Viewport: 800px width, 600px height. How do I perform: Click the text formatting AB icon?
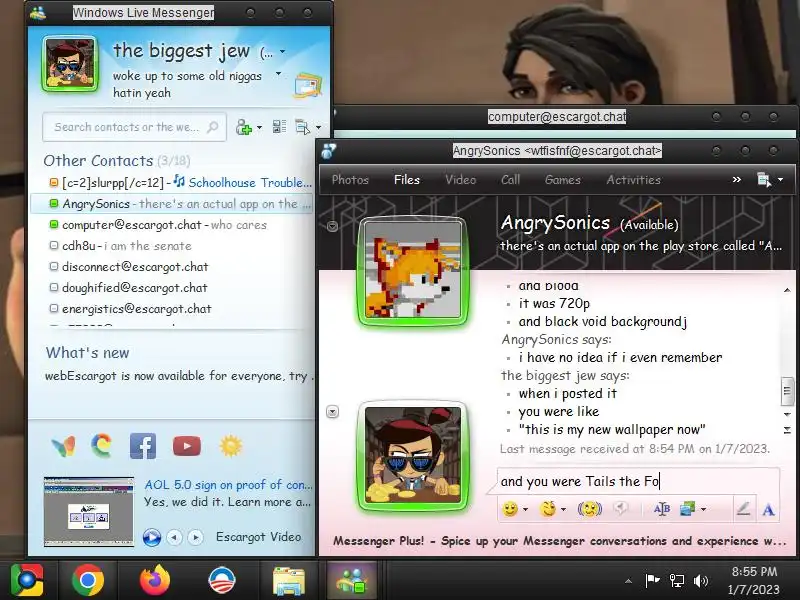point(662,509)
